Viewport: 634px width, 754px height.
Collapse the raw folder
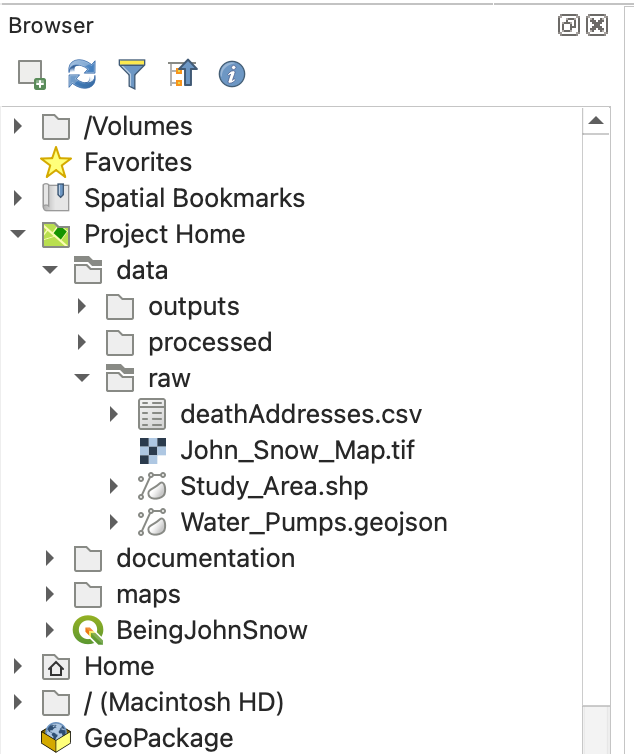82,378
